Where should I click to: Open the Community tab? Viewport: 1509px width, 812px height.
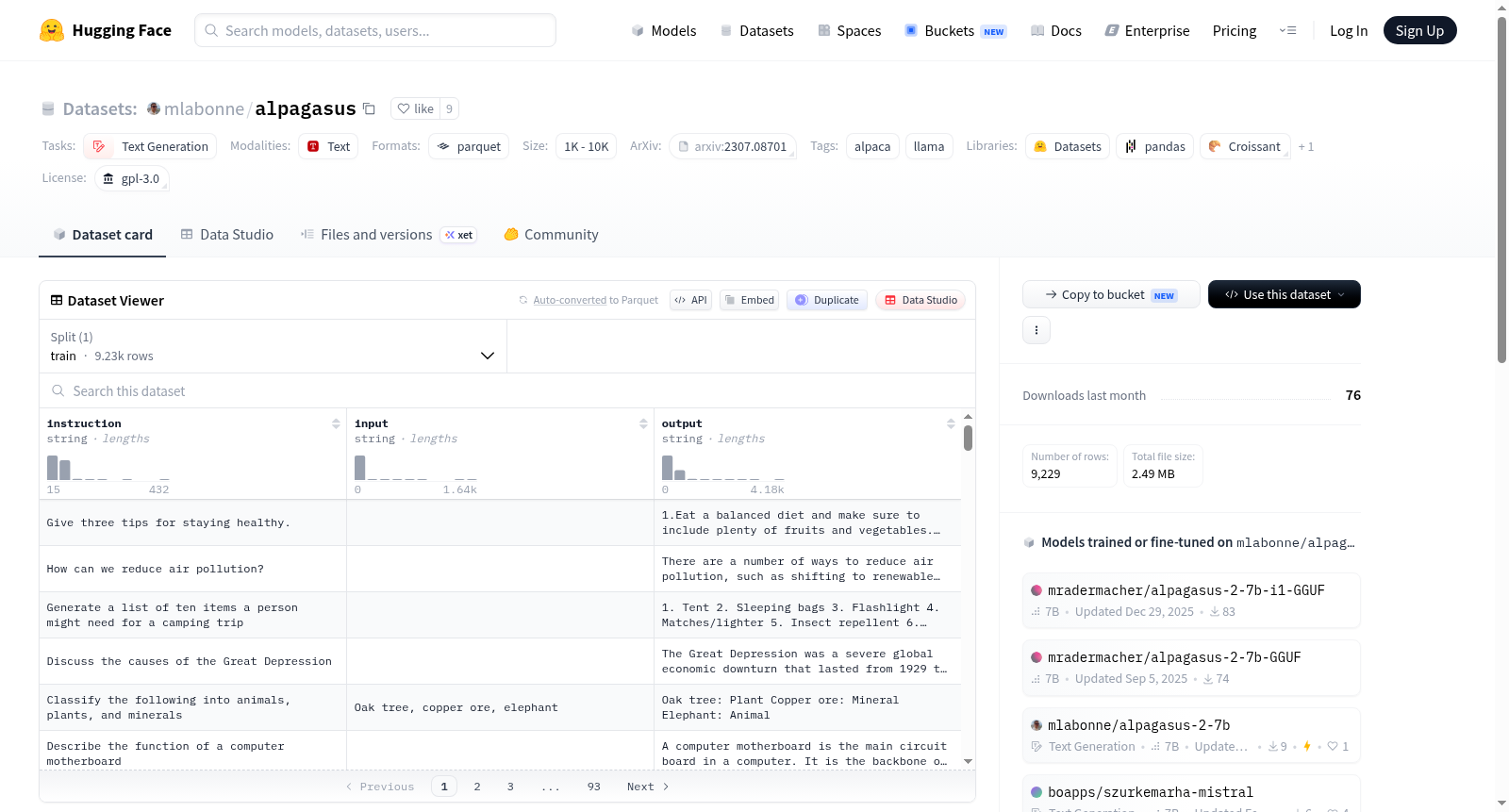[x=551, y=235]
